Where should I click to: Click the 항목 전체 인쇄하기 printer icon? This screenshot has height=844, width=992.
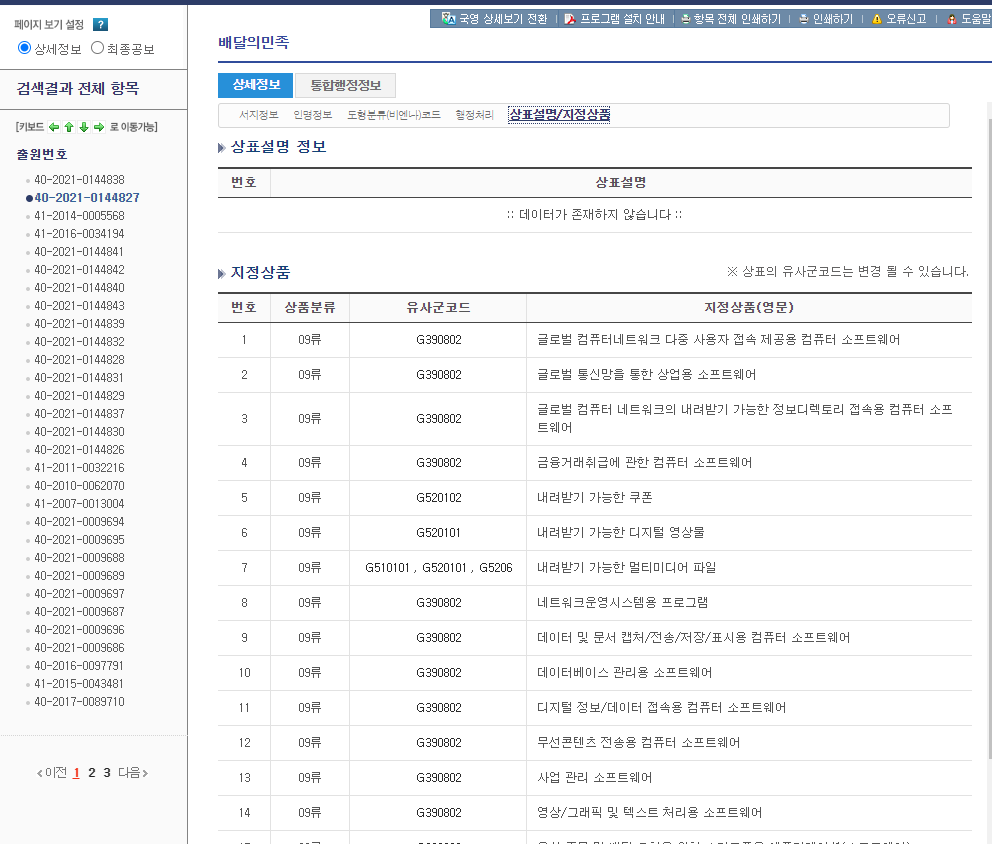click(686, 19)
